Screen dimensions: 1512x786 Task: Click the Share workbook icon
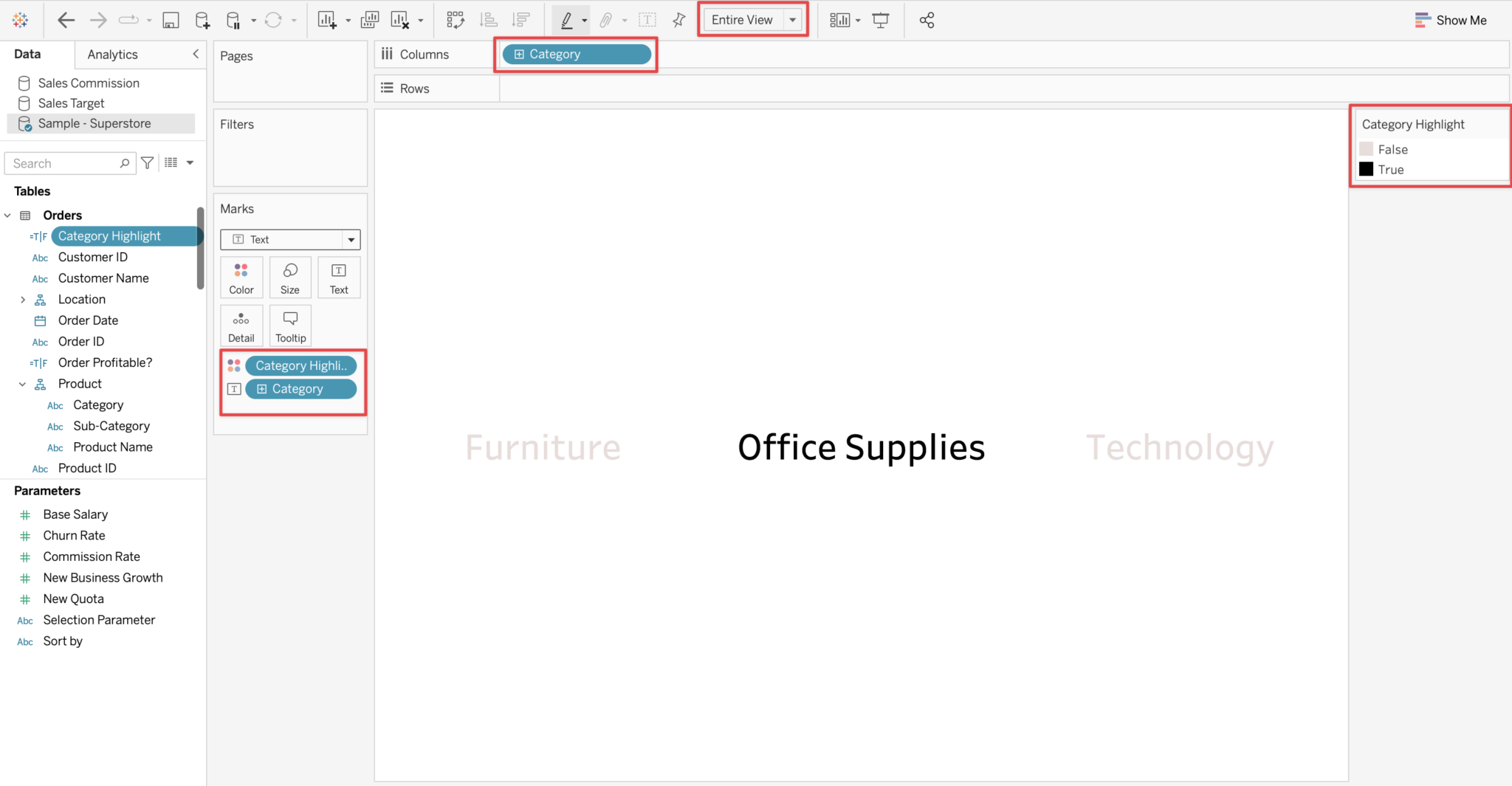[927, 20]
